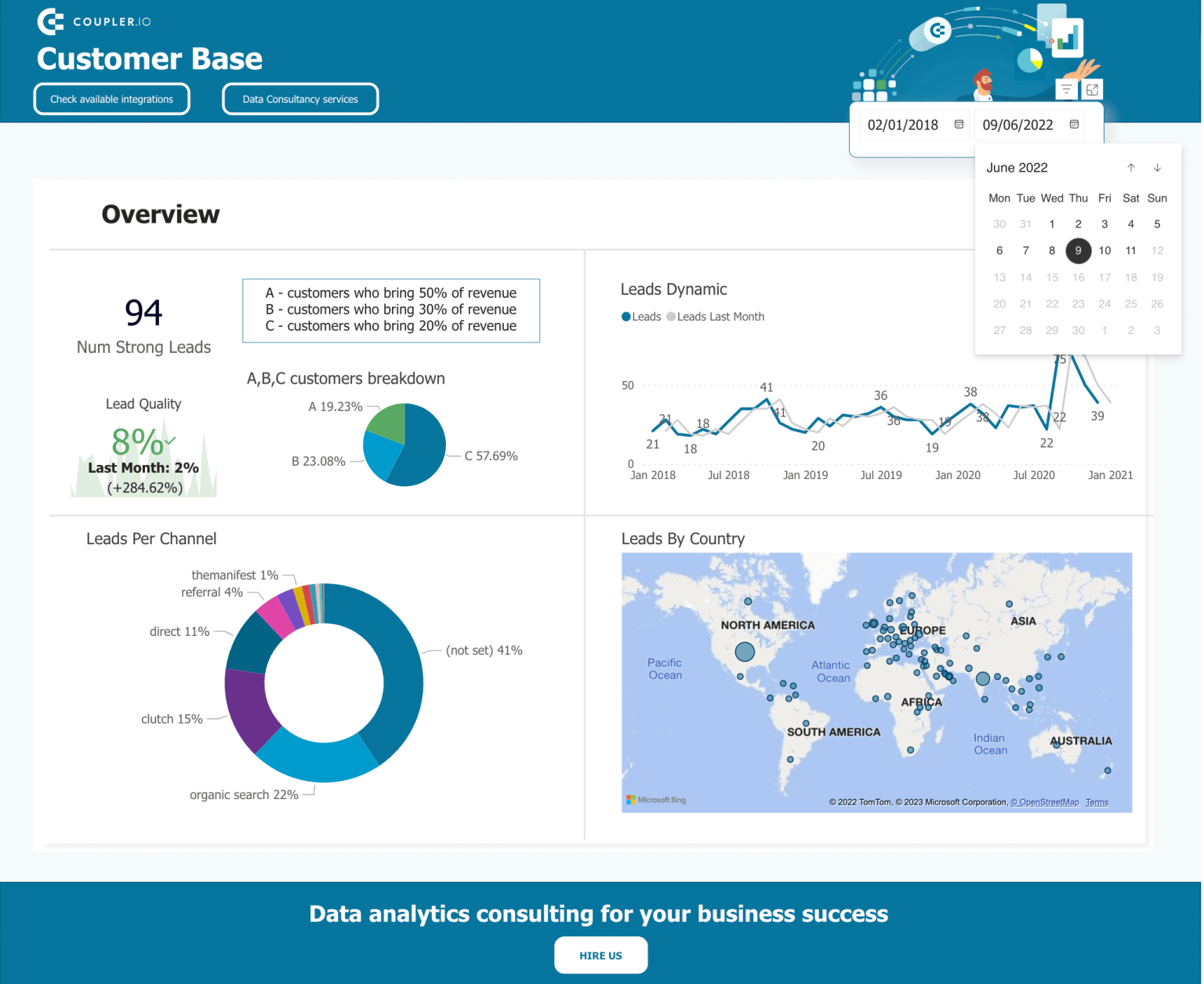Open the filter options icon
Image resolution: width=1204 pixels, height=984 pixels.
(1066, 89)
